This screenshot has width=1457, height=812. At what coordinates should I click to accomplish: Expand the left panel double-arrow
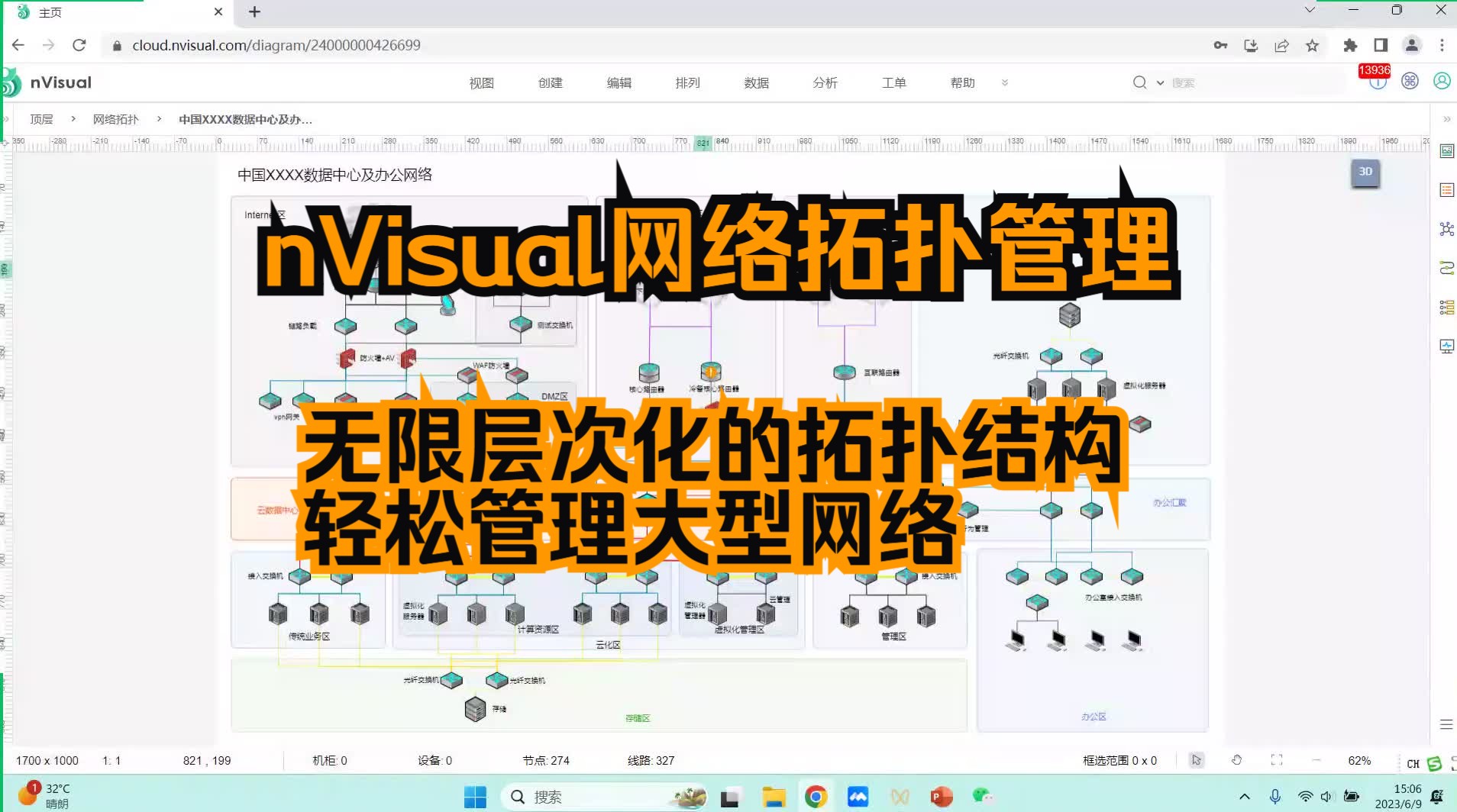(x=5, y=119)
